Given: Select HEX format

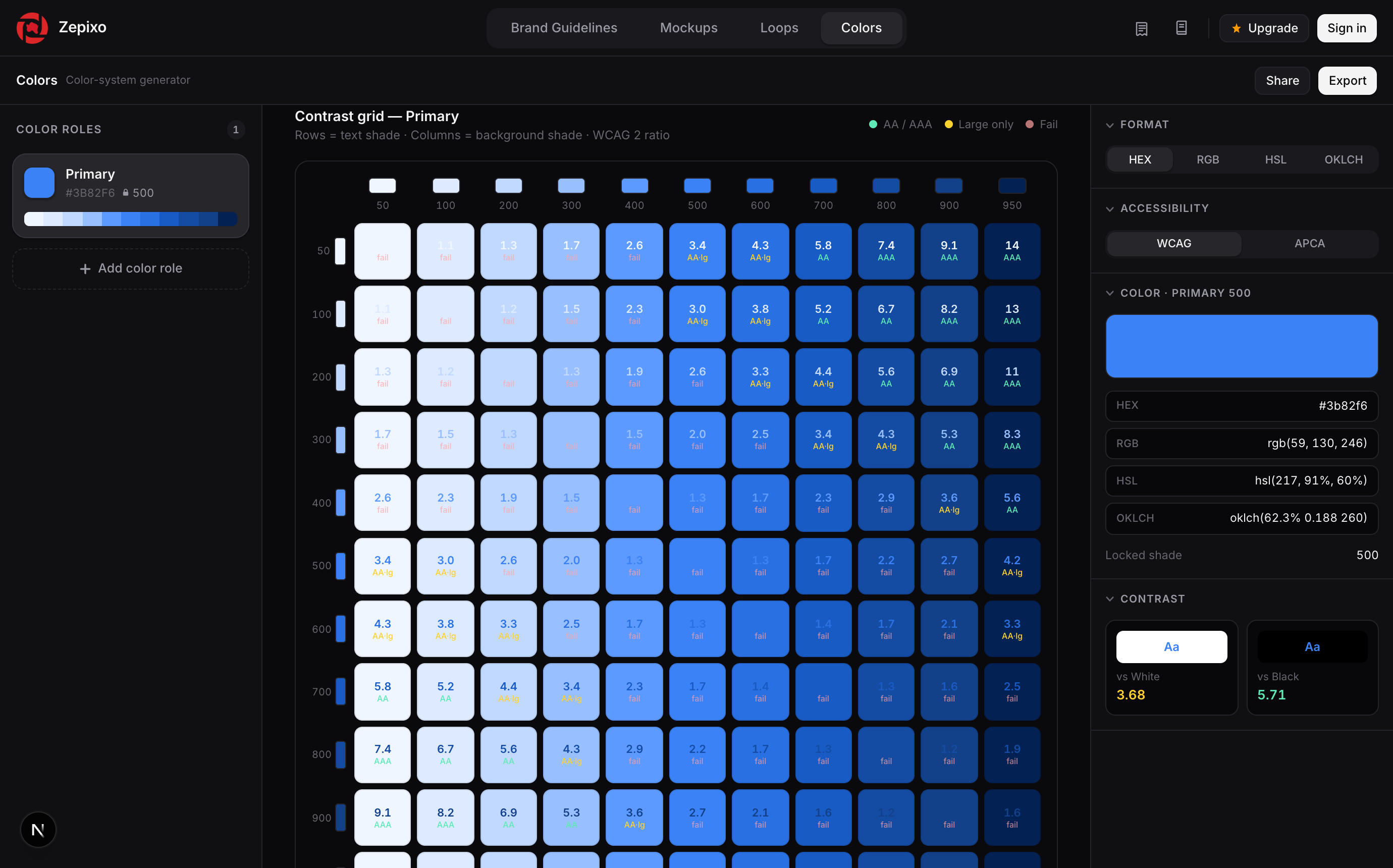Looking at the screenshot, I should [1139, 159].
